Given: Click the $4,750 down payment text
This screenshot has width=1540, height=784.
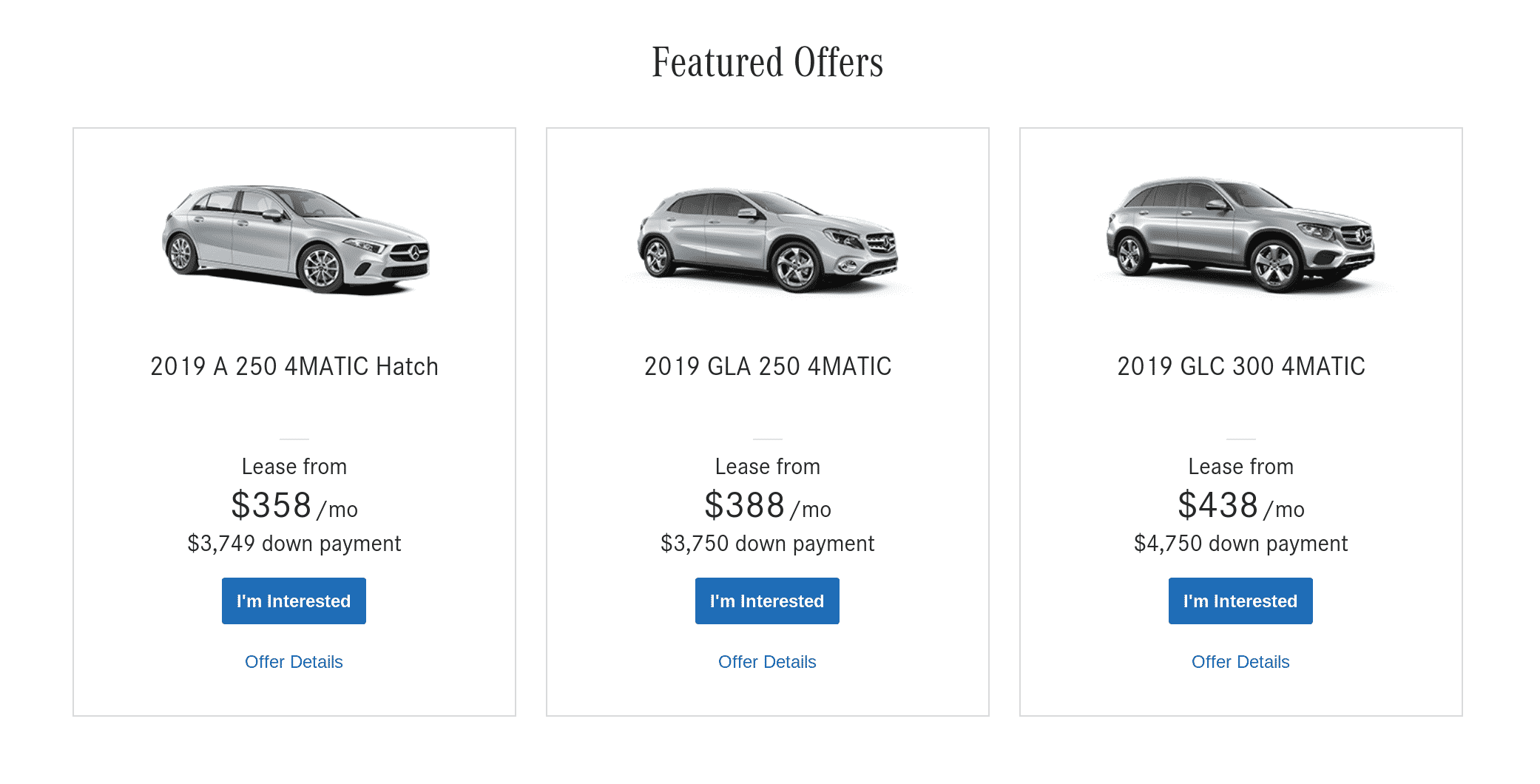Looking at the screenshot, I should pyautogui.click(x=1241, y=544).
